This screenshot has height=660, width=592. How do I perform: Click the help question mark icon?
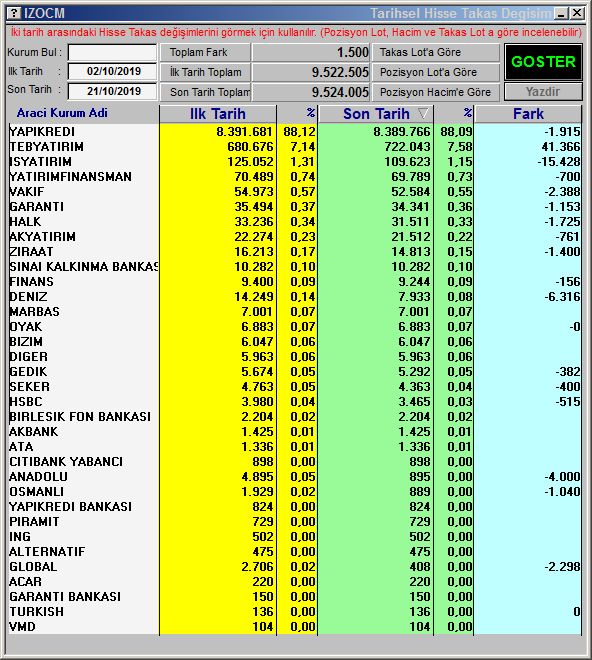click(14, 13)
